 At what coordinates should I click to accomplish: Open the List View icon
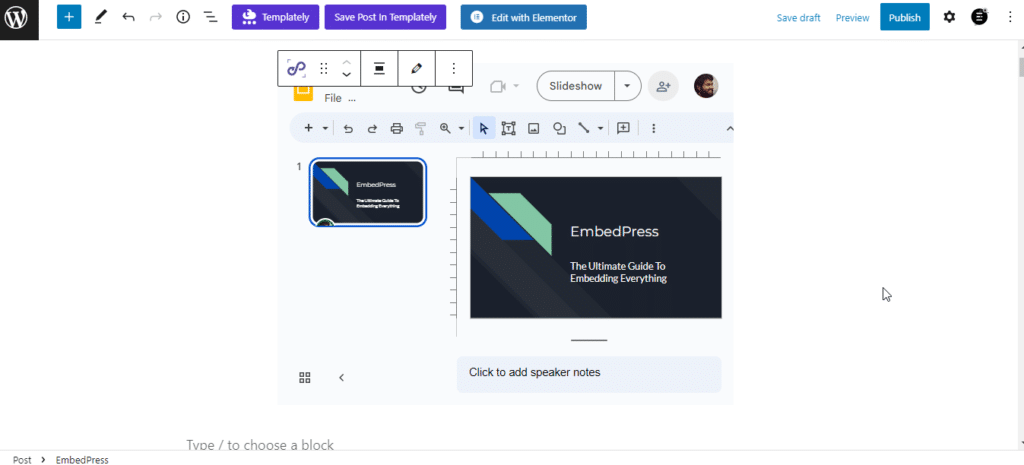[x=210, y=17]
